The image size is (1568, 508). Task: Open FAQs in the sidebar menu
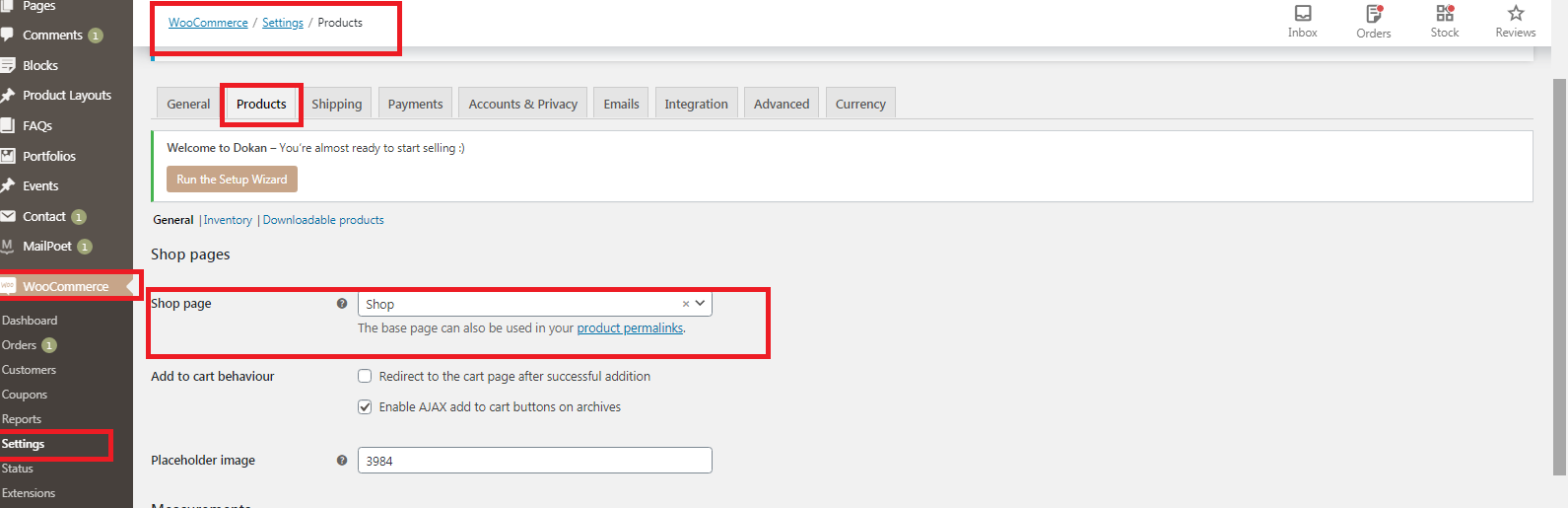point(37,125)
